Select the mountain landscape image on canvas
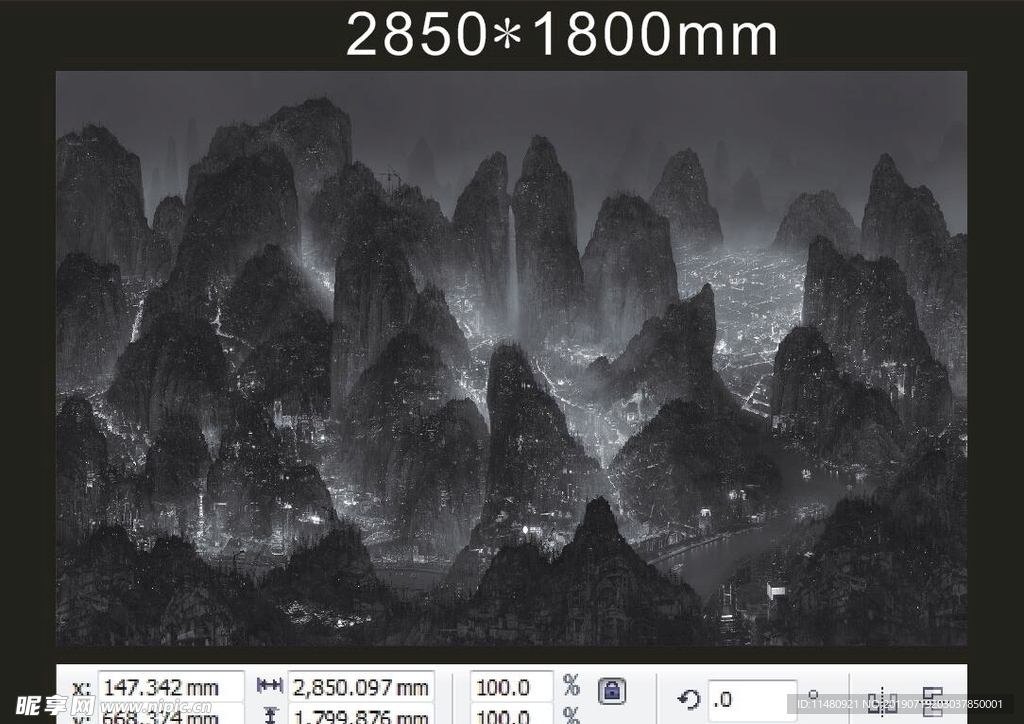 click(511, 358)
